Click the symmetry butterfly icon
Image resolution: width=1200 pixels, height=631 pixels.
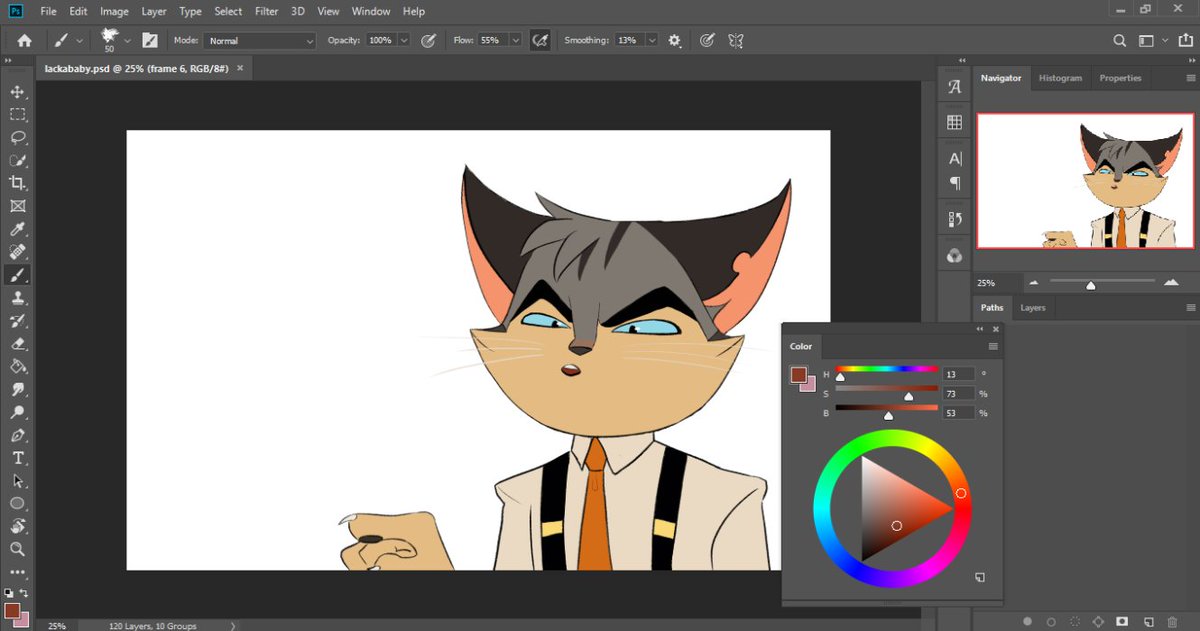click(736, 41)
